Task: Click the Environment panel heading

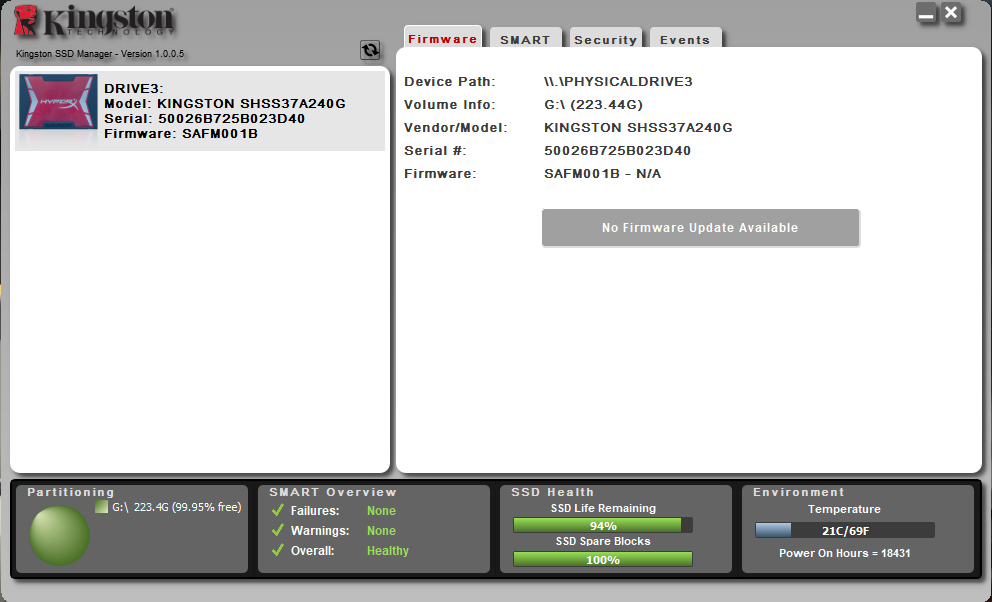Action: 798,492
